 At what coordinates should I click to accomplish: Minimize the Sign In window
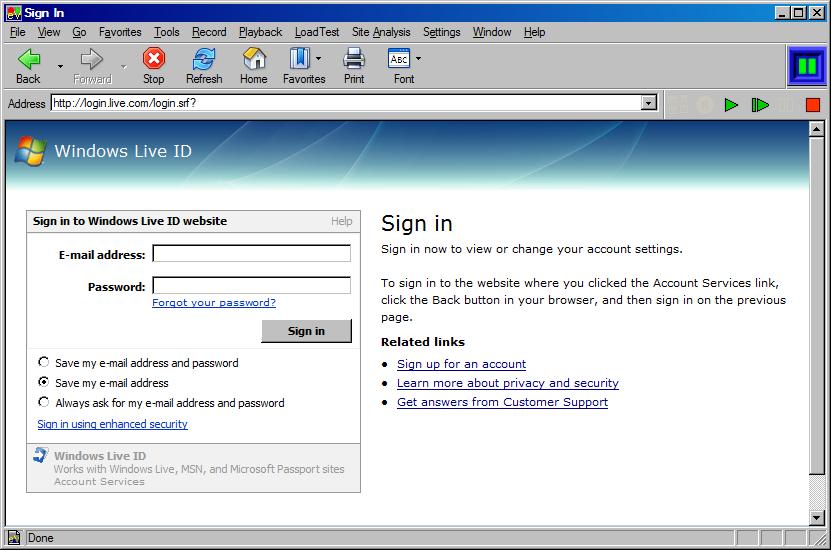pos(782,13)
